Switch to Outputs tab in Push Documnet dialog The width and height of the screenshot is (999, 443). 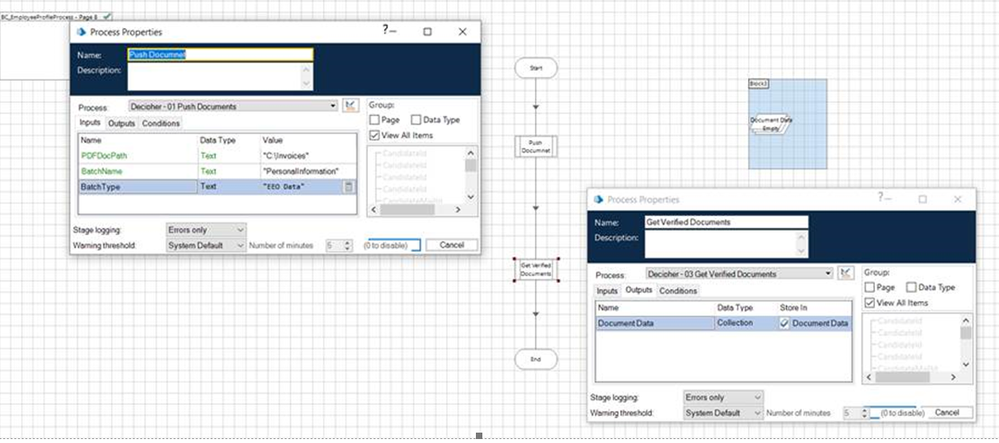122,123
